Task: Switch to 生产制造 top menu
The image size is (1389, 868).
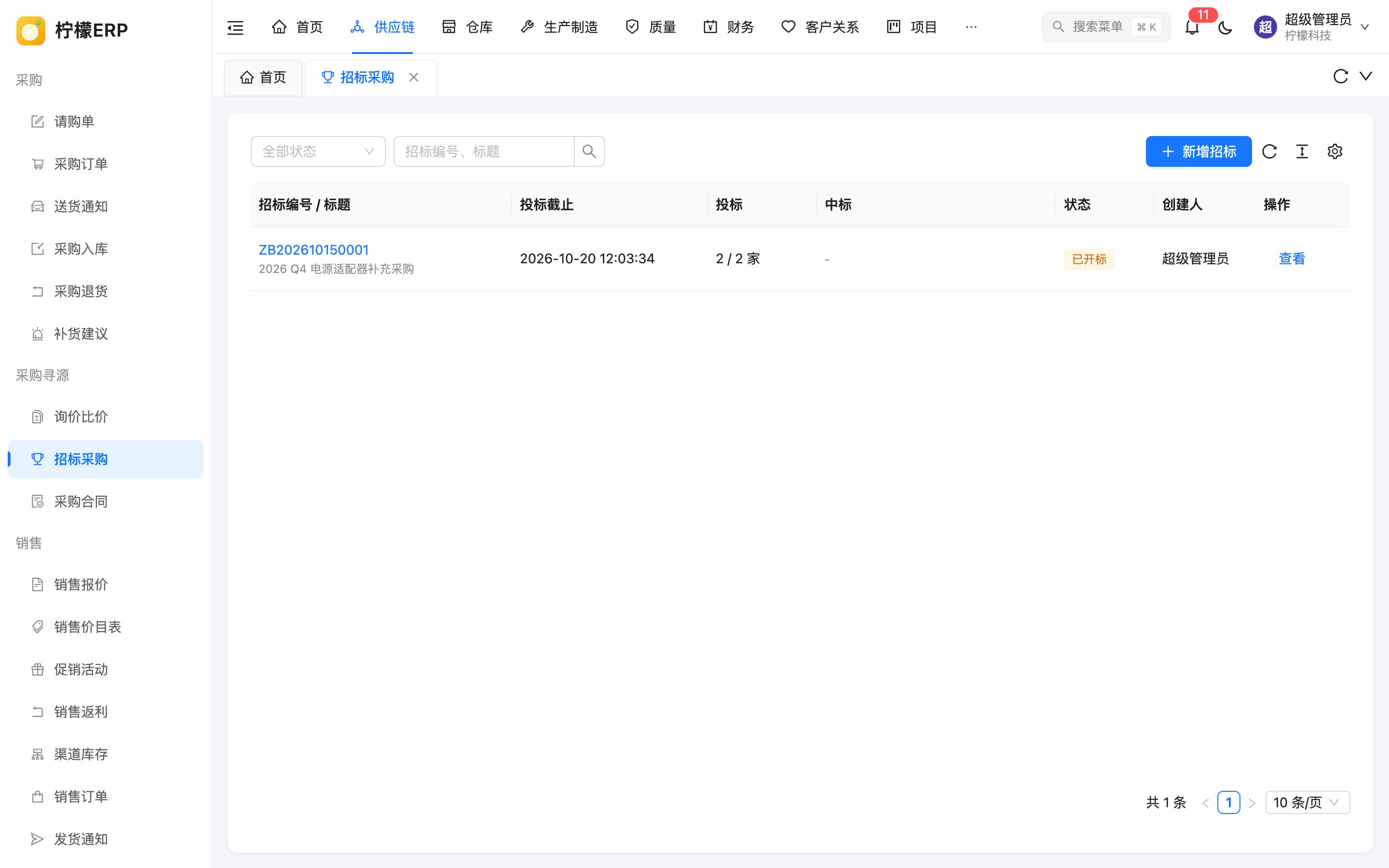Action: click(558, 27)
